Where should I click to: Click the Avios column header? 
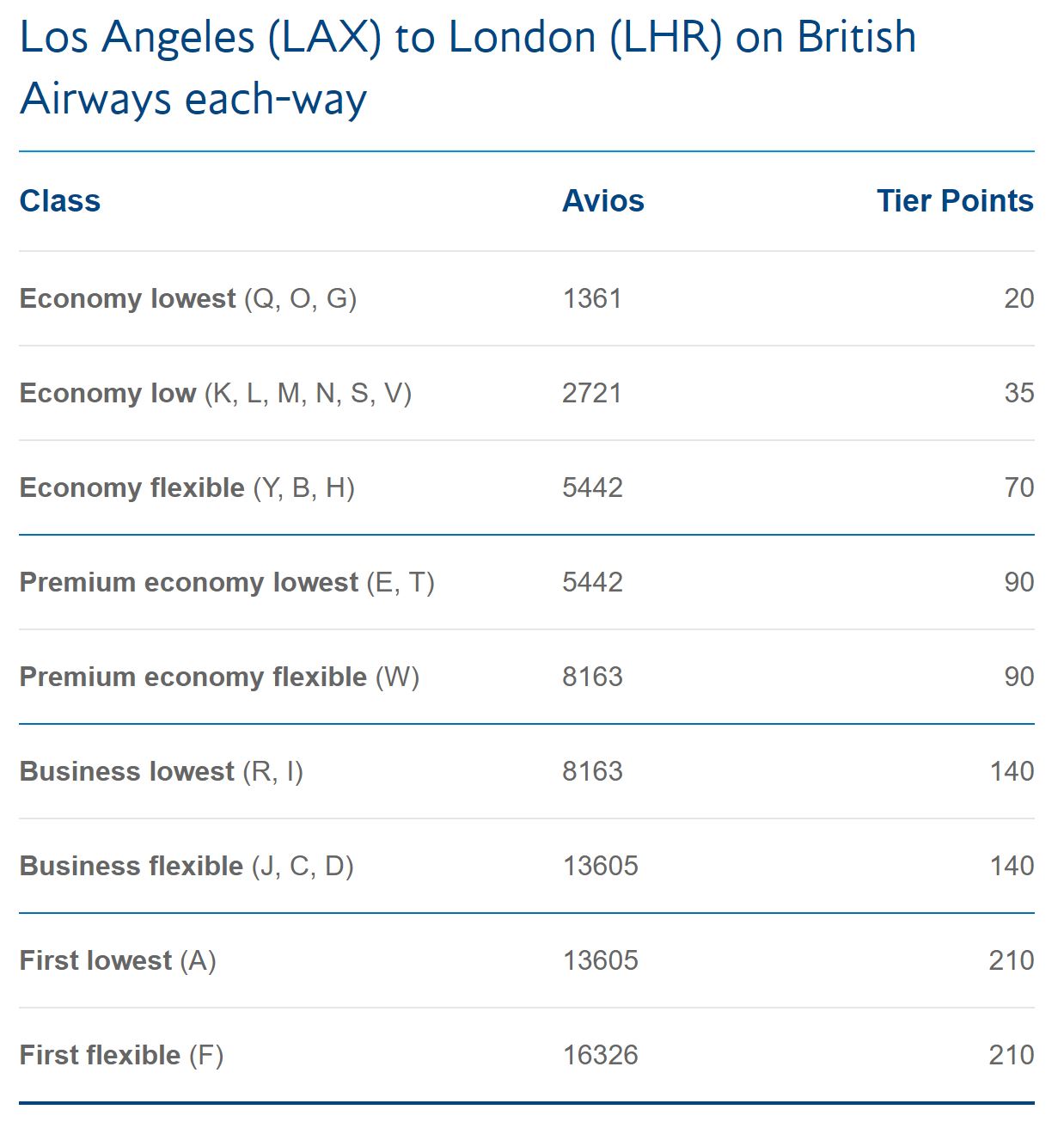603,201
